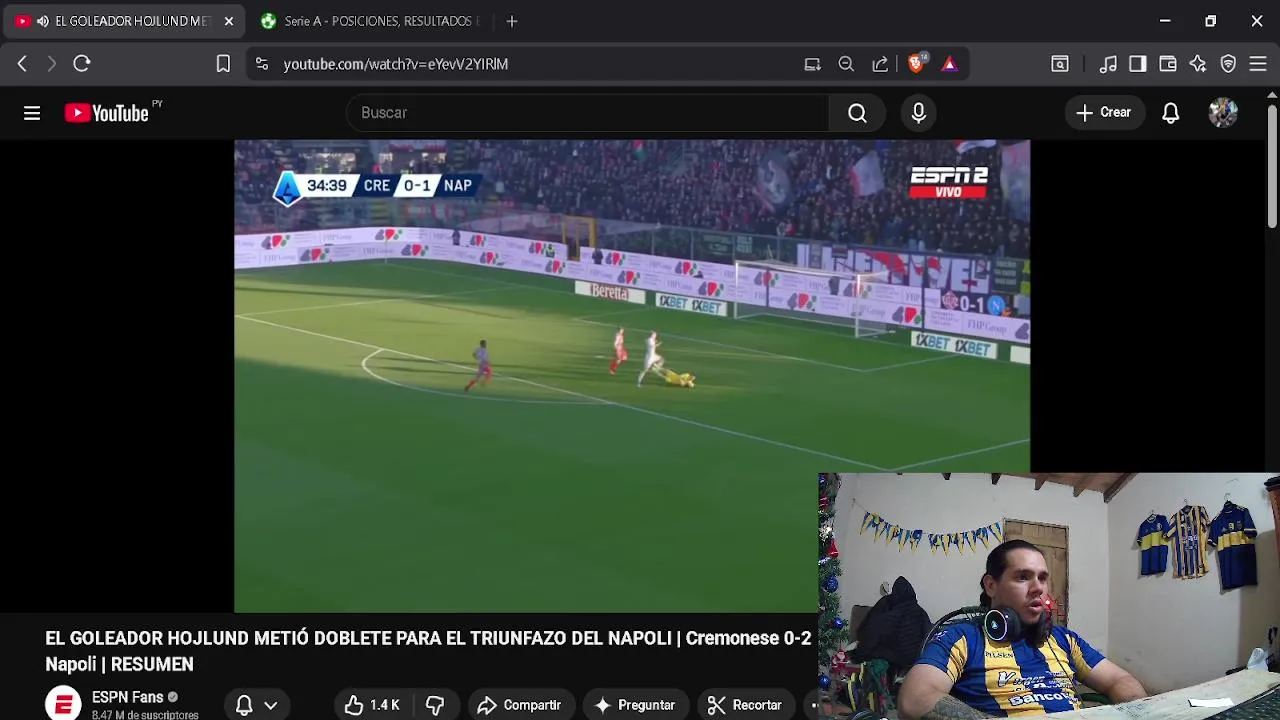Open Leo AI sparkle icon
1280x720 pixels.
(x=1198, y=64)
